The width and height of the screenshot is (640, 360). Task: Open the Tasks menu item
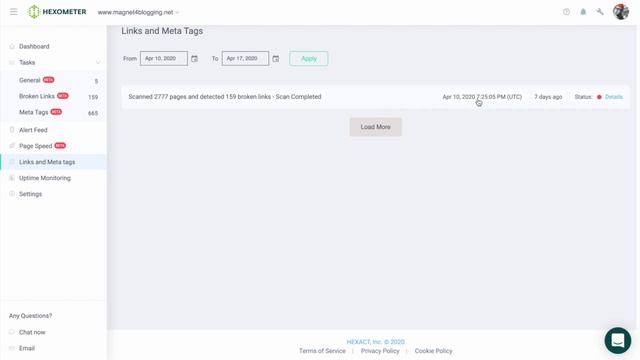click(x=27, y=62)
